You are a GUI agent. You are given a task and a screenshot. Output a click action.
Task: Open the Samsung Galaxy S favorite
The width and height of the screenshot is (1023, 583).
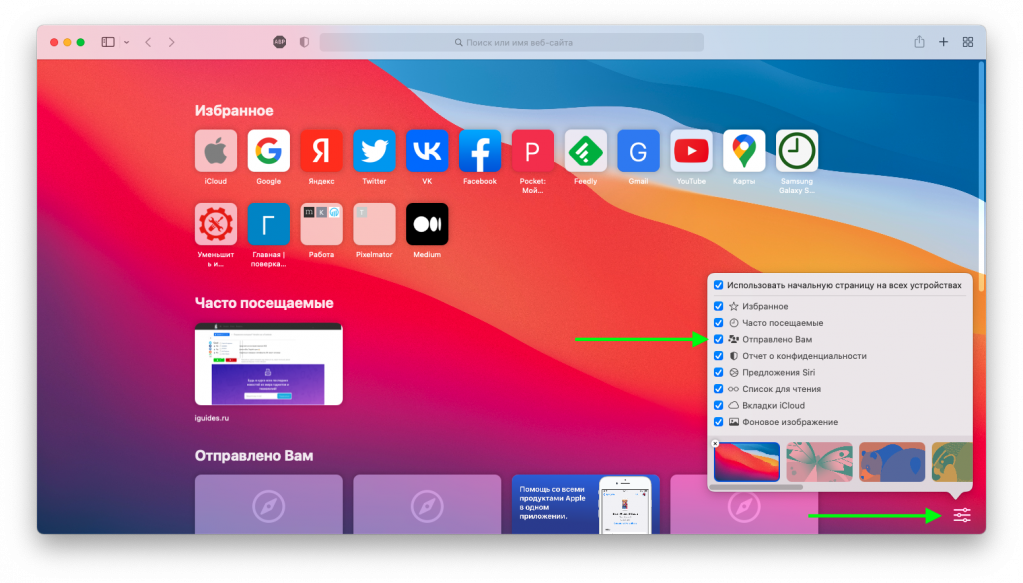pyautogui.click(x=797, y=151)
